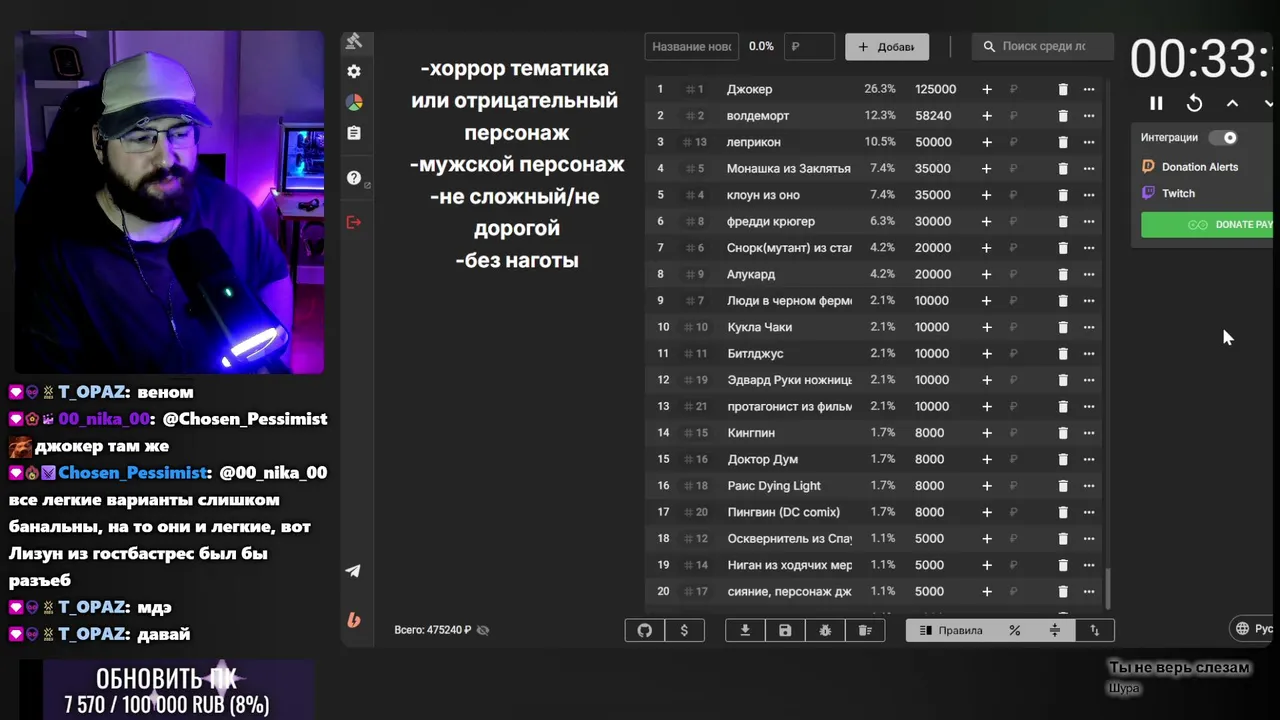Click the search among lots field

pyautogui.click(x=1044, y=46)
